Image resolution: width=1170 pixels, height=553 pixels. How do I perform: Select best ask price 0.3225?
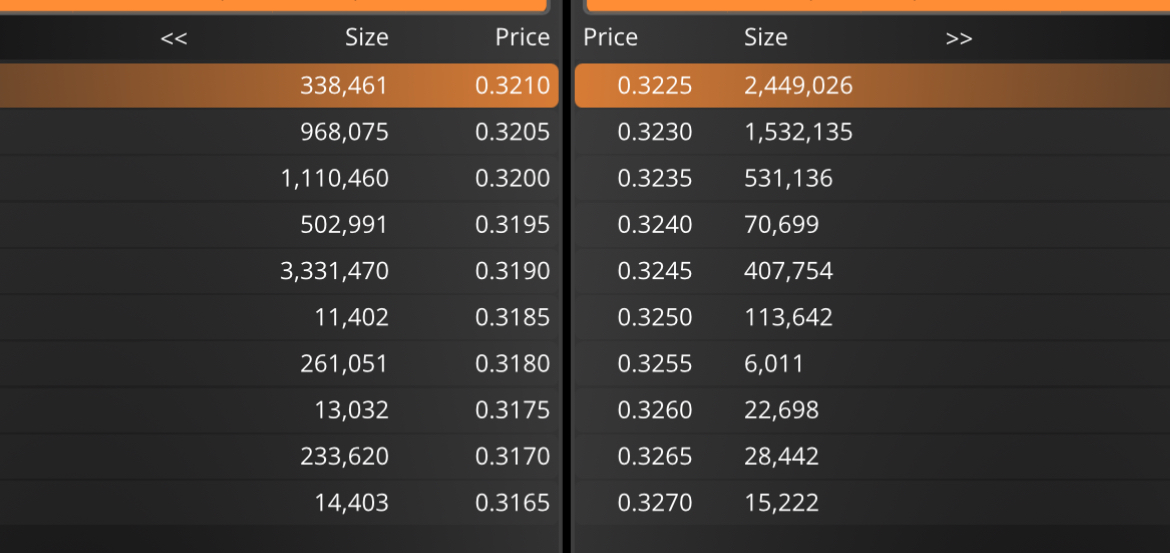654,85
